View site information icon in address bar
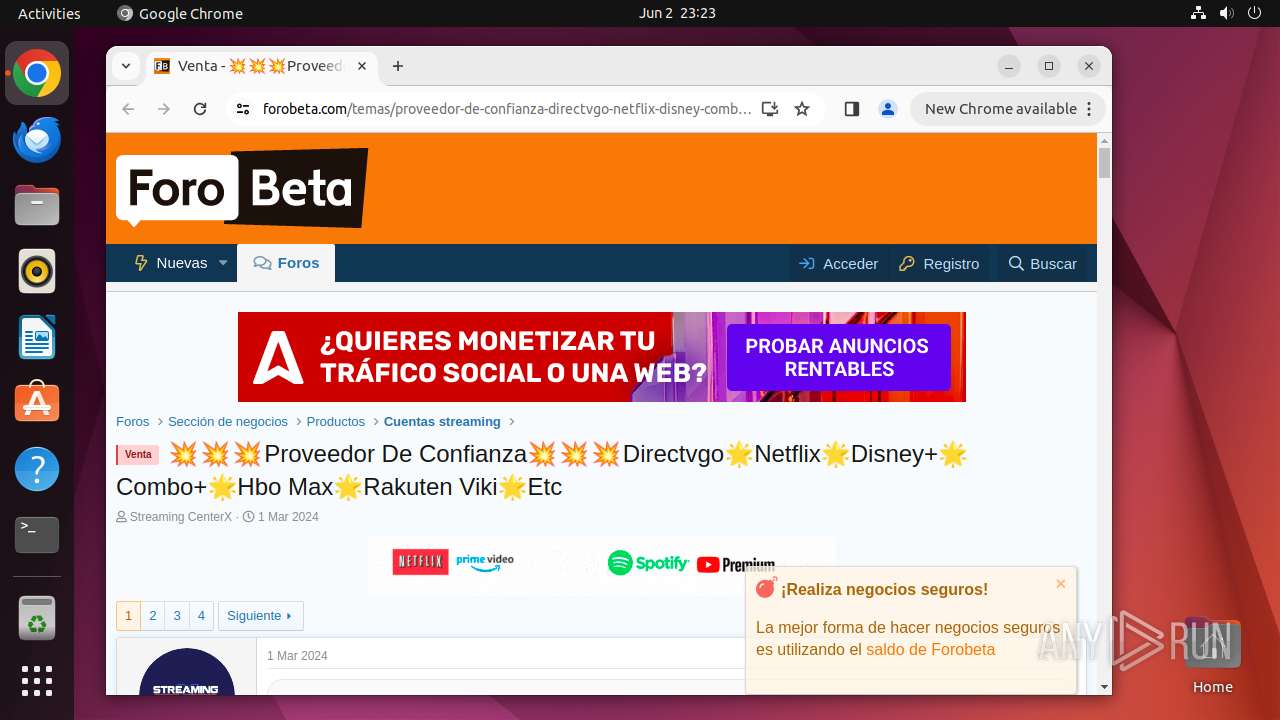 [x=243, y=109]
